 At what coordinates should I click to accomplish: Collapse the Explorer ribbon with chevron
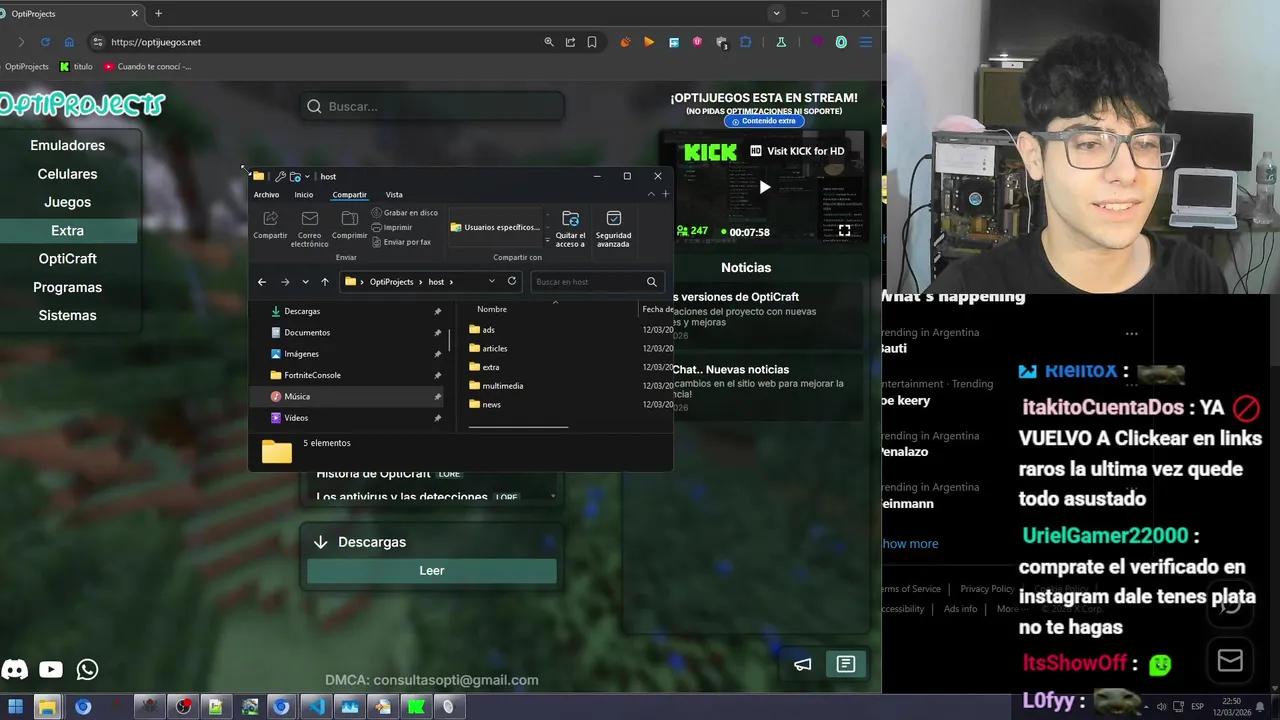pyautogui.click(x=651, y=194)
